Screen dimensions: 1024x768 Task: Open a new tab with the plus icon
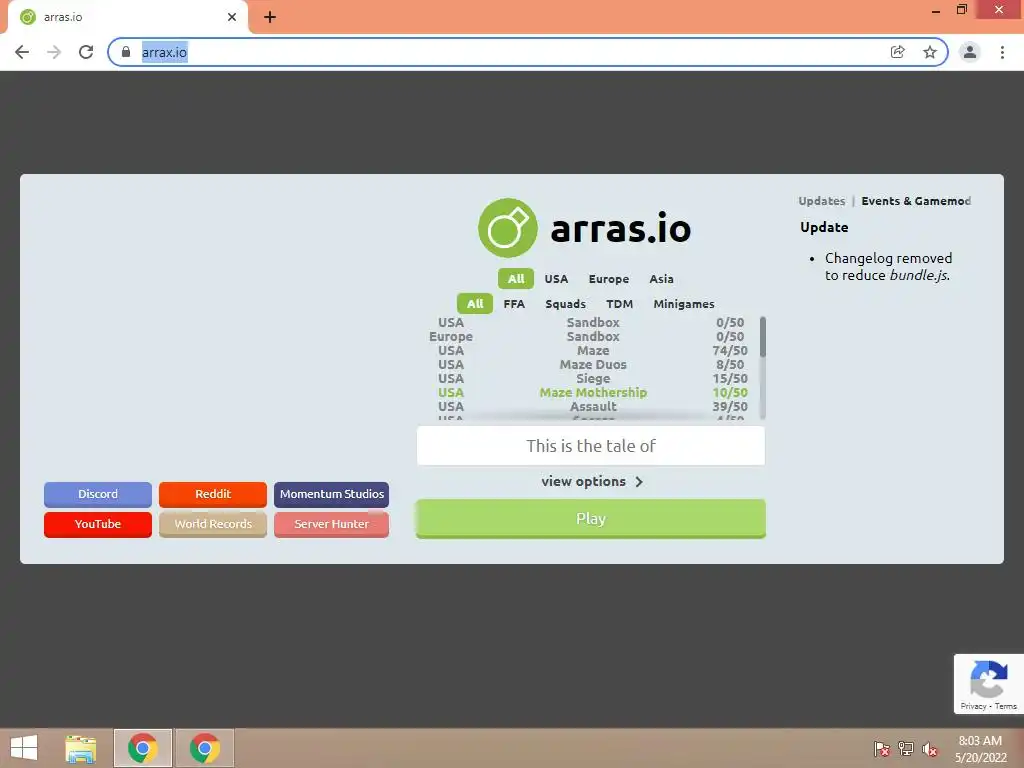pyautogui.click(x=270, y=17)
